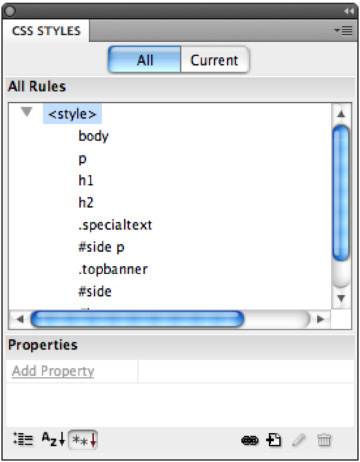
Task: Click the horizontal scrollbar thumb
Action: [x=137, y=319]
